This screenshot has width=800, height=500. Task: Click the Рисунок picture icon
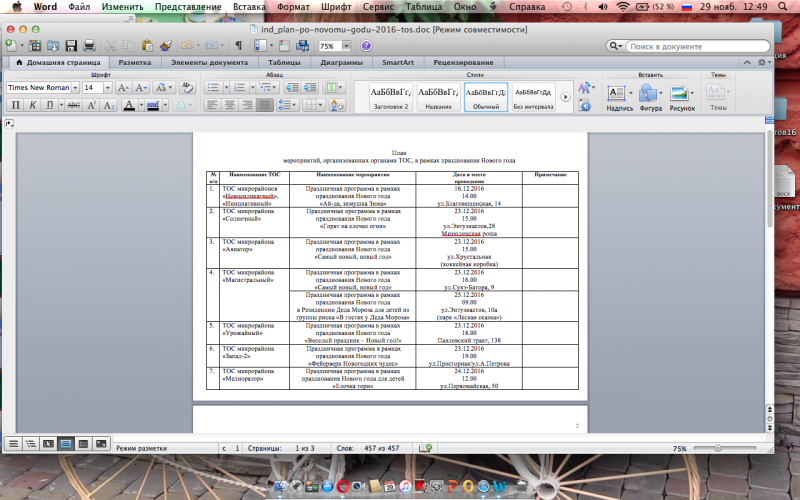coord(682,95)
